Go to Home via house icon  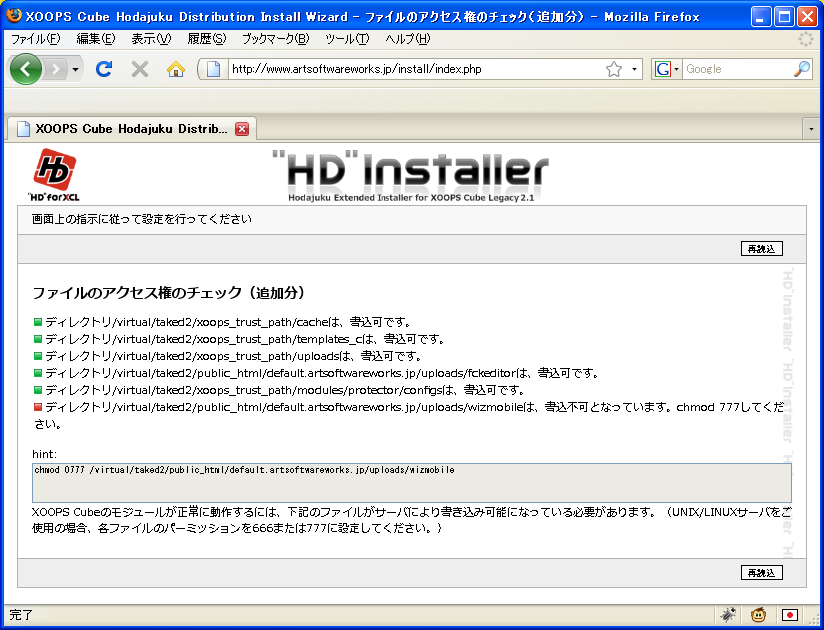click(176, 69)
